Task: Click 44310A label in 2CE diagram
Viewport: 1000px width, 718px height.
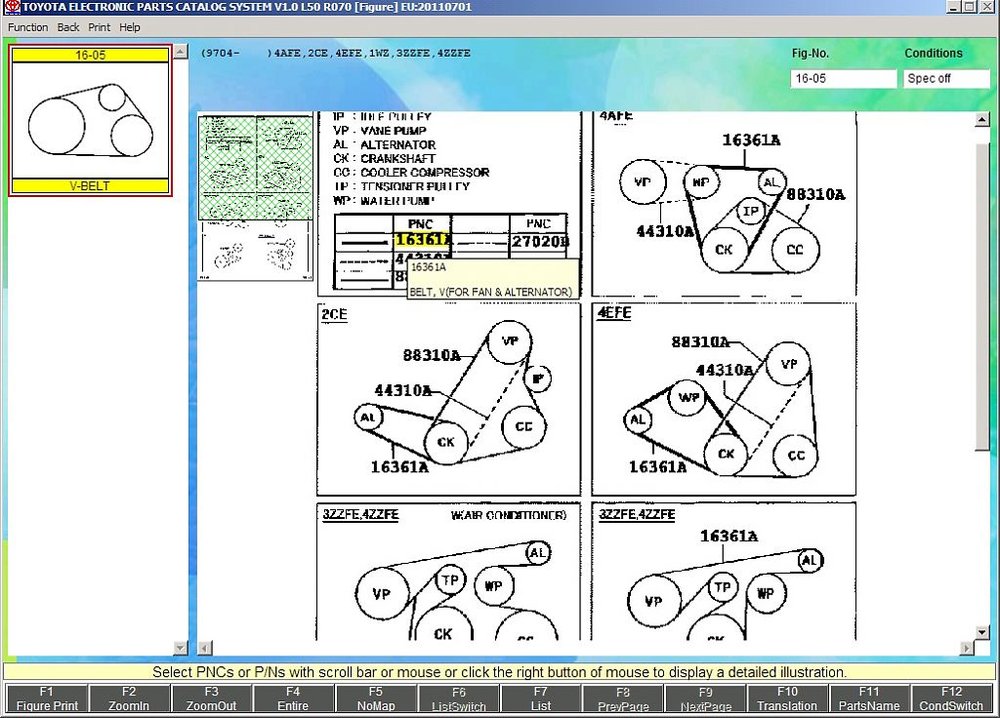Action: (403, 390)
